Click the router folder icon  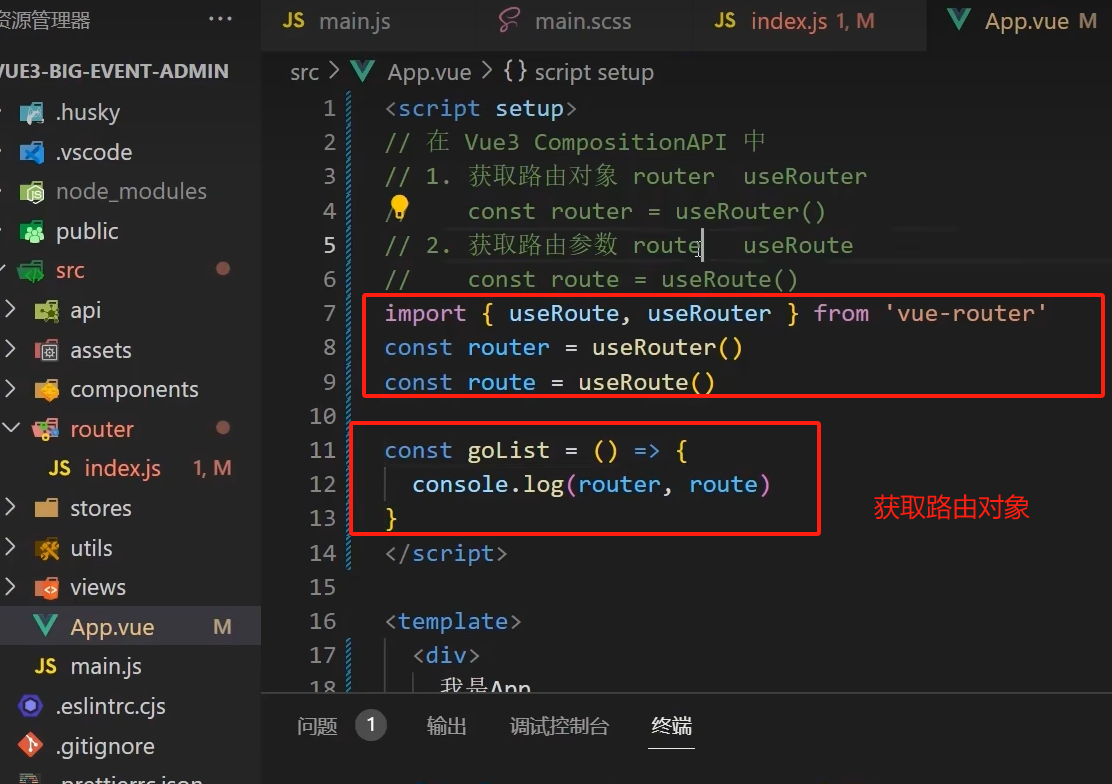46,429
